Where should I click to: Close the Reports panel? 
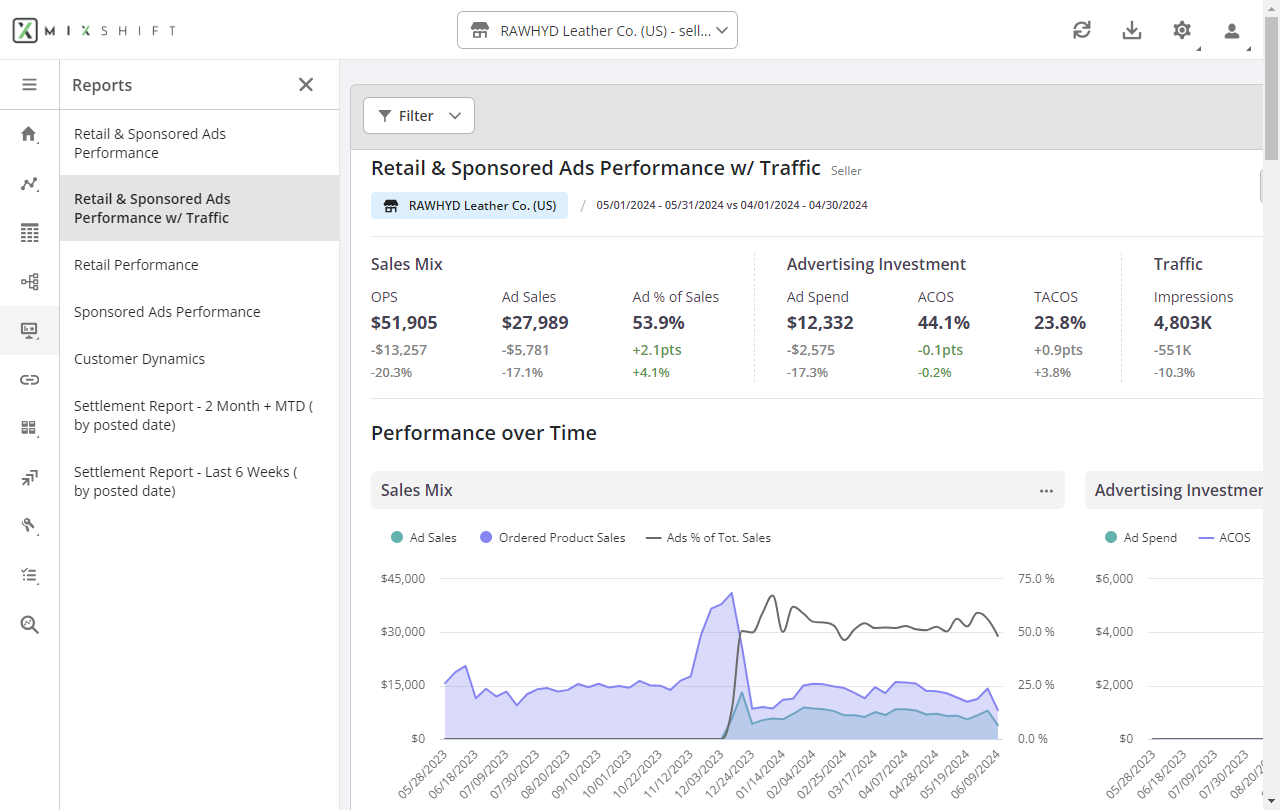coord(306,85)
